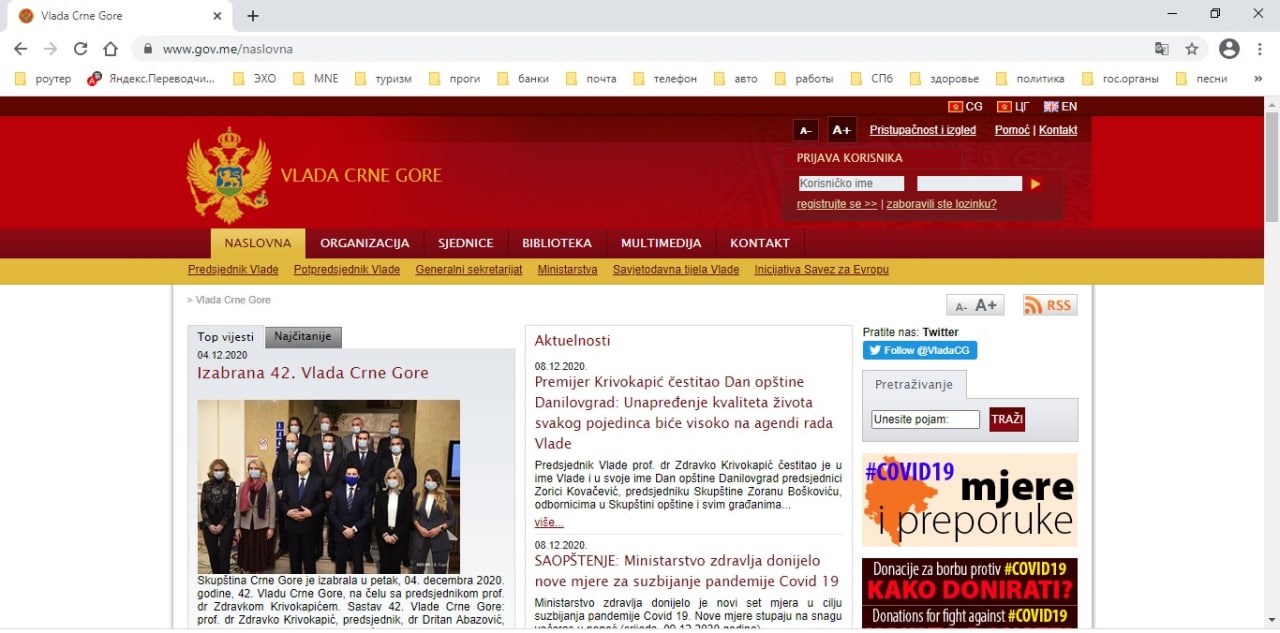Open the авто bookmarks folder
The image size is (1280, 633).
pyautogui.click(x=736, y=78)
